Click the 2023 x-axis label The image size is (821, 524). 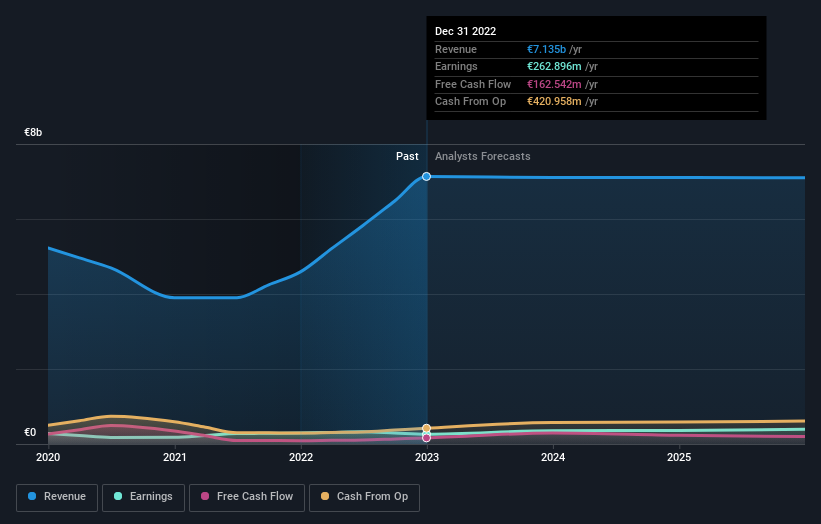tap(427, 457)
